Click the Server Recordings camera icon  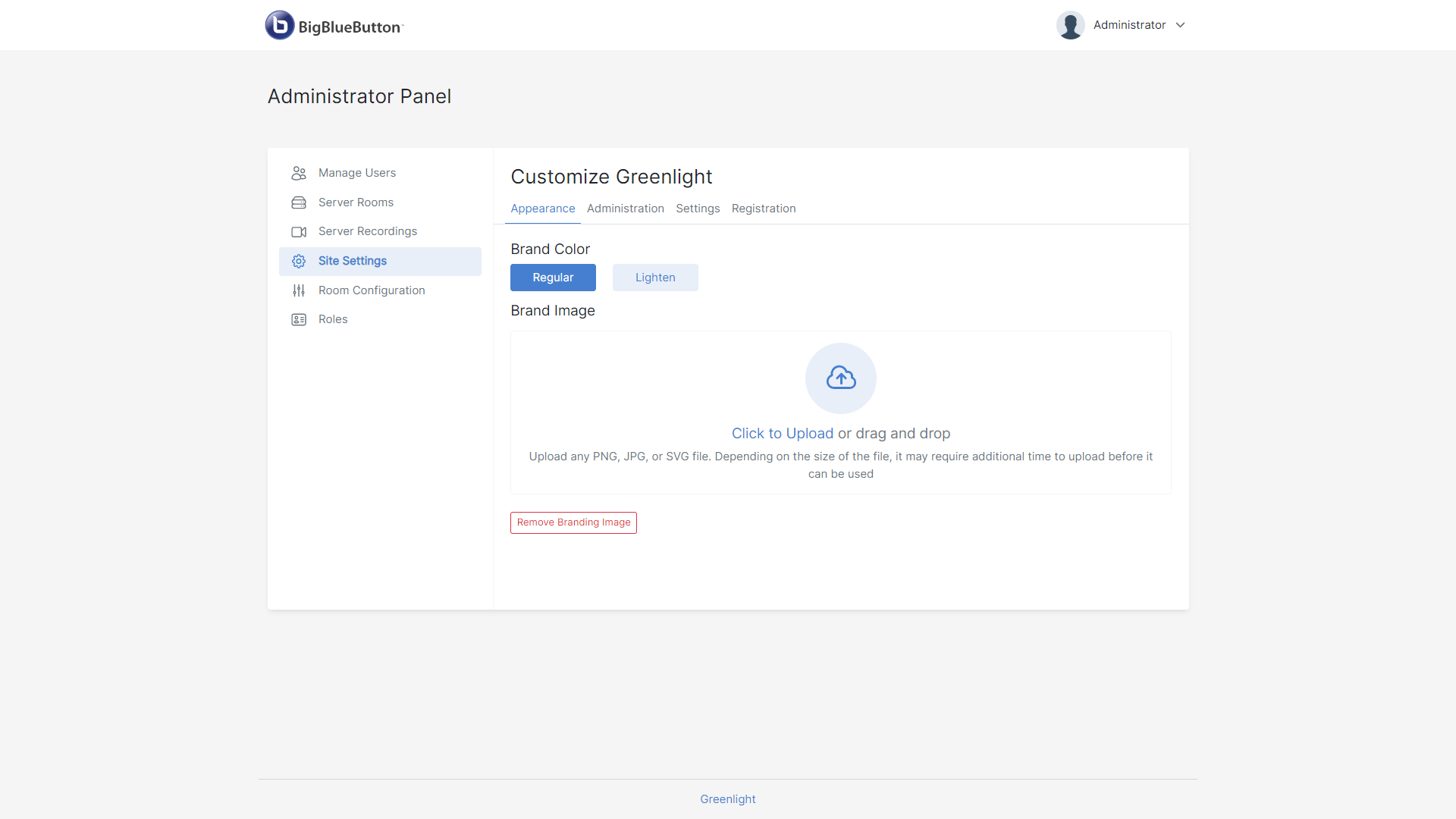[x=299, y=231]
